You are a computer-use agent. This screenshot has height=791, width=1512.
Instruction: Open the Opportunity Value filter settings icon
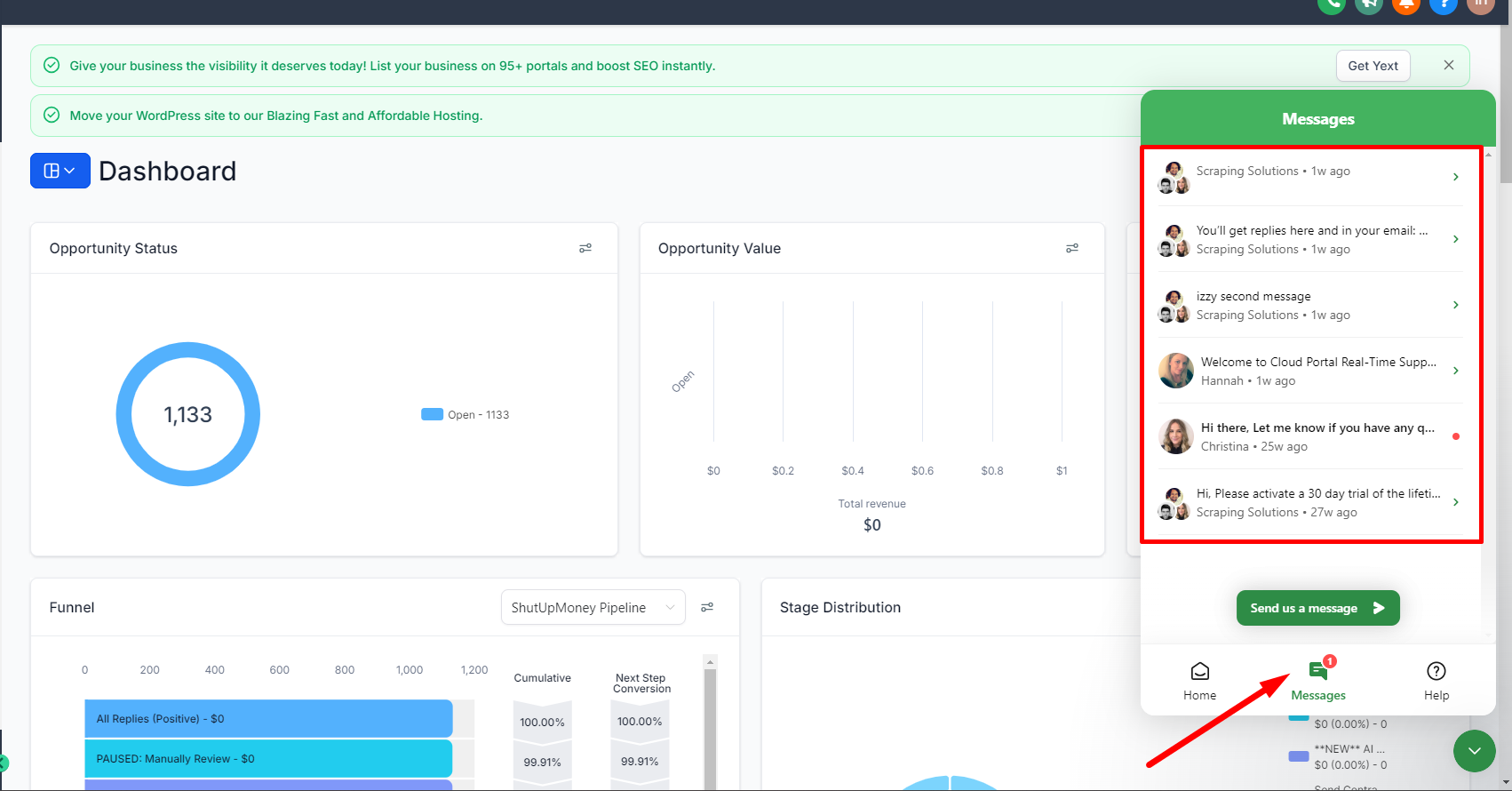point(1072,248)
